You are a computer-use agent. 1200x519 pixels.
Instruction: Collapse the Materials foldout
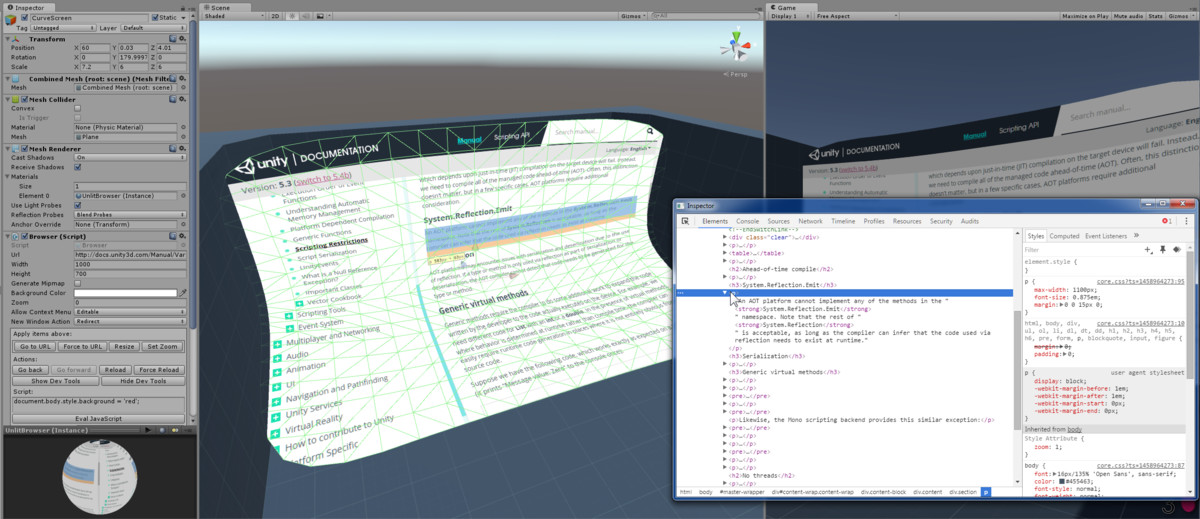point(5,177)
